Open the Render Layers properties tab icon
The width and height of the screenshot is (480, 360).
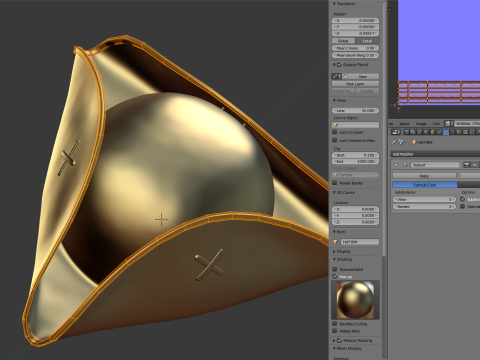tap(413, 132)
